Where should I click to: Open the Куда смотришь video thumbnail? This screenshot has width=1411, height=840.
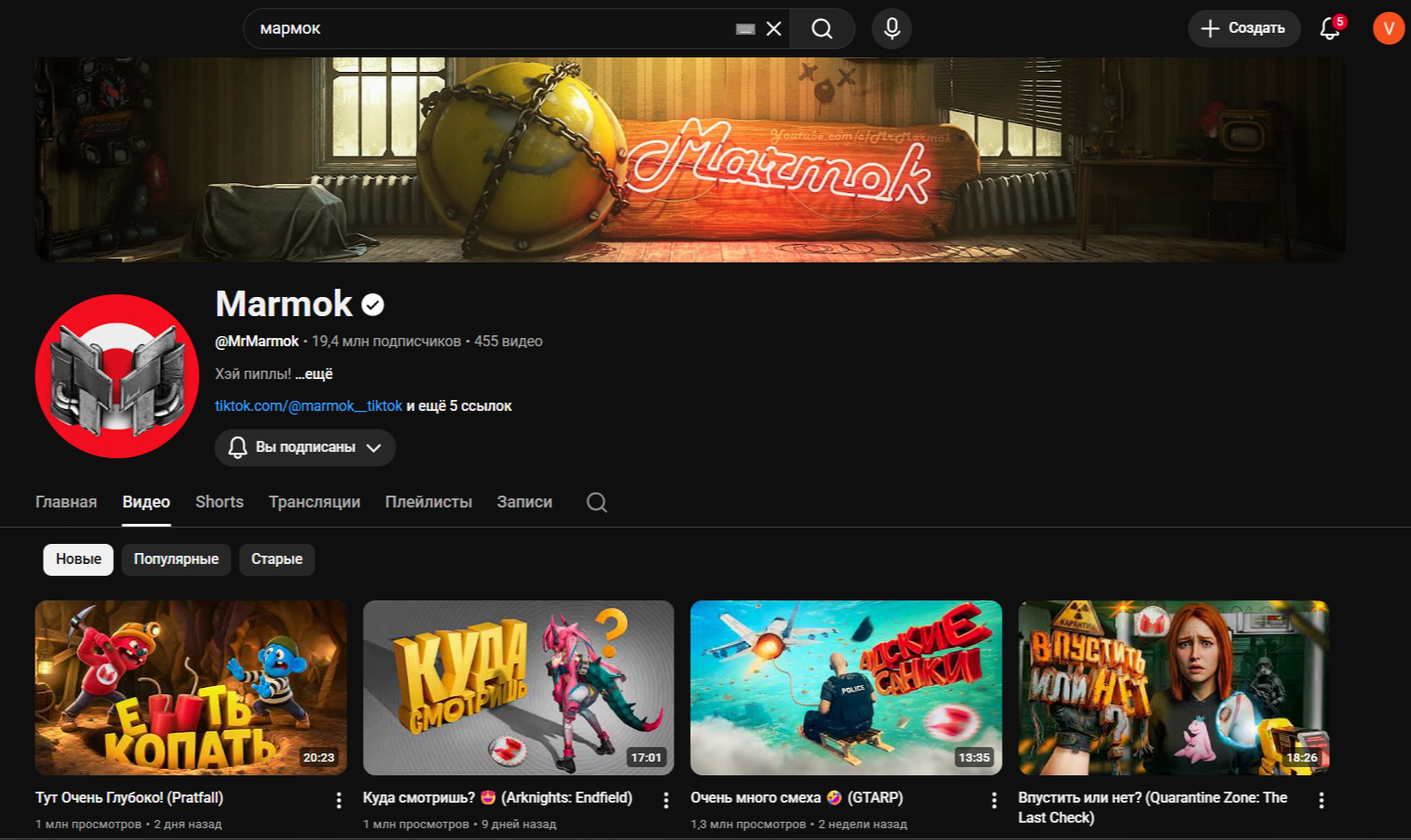click(x=518, y=688)
